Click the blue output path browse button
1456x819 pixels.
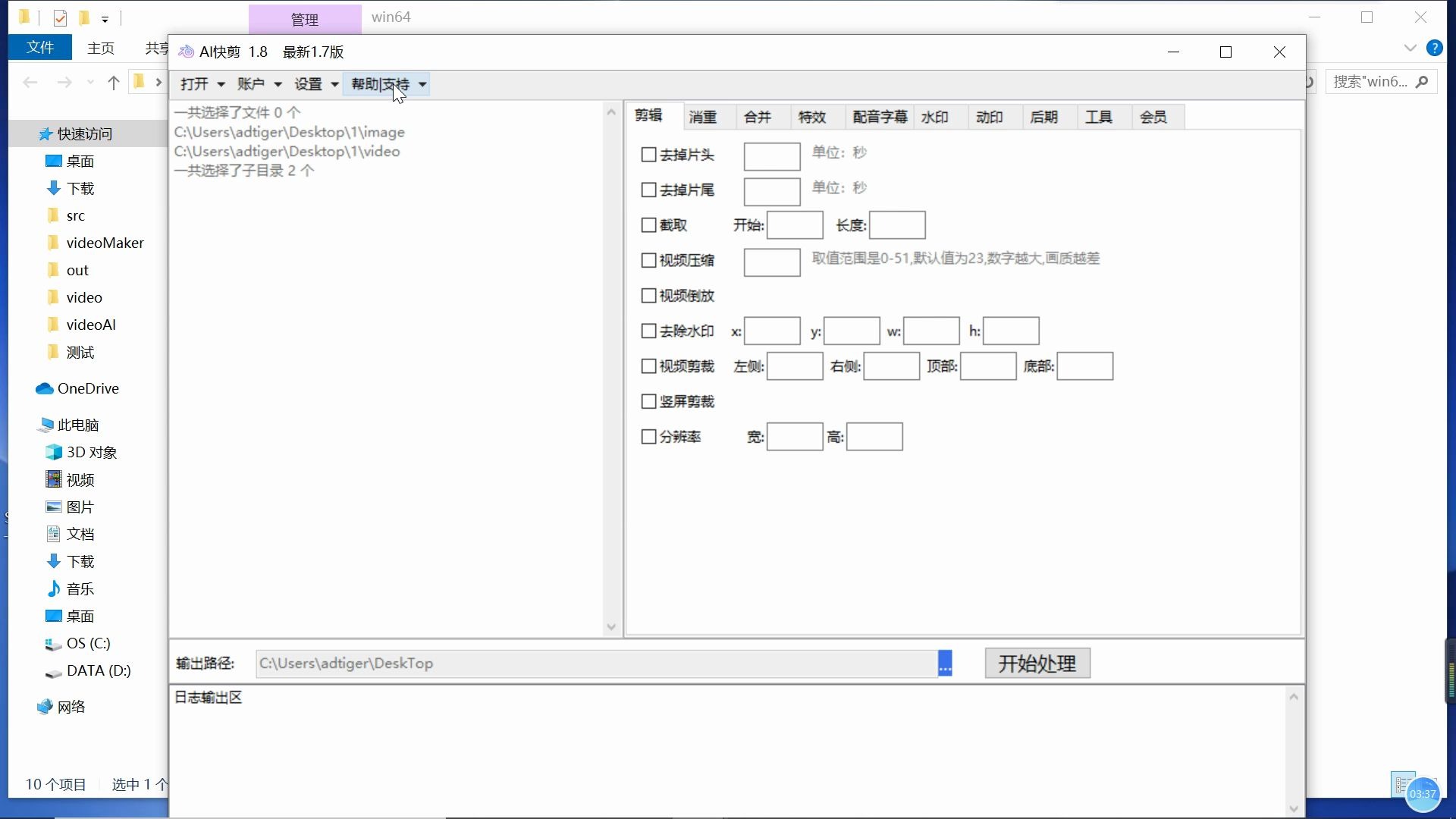[x=945, y=663]
